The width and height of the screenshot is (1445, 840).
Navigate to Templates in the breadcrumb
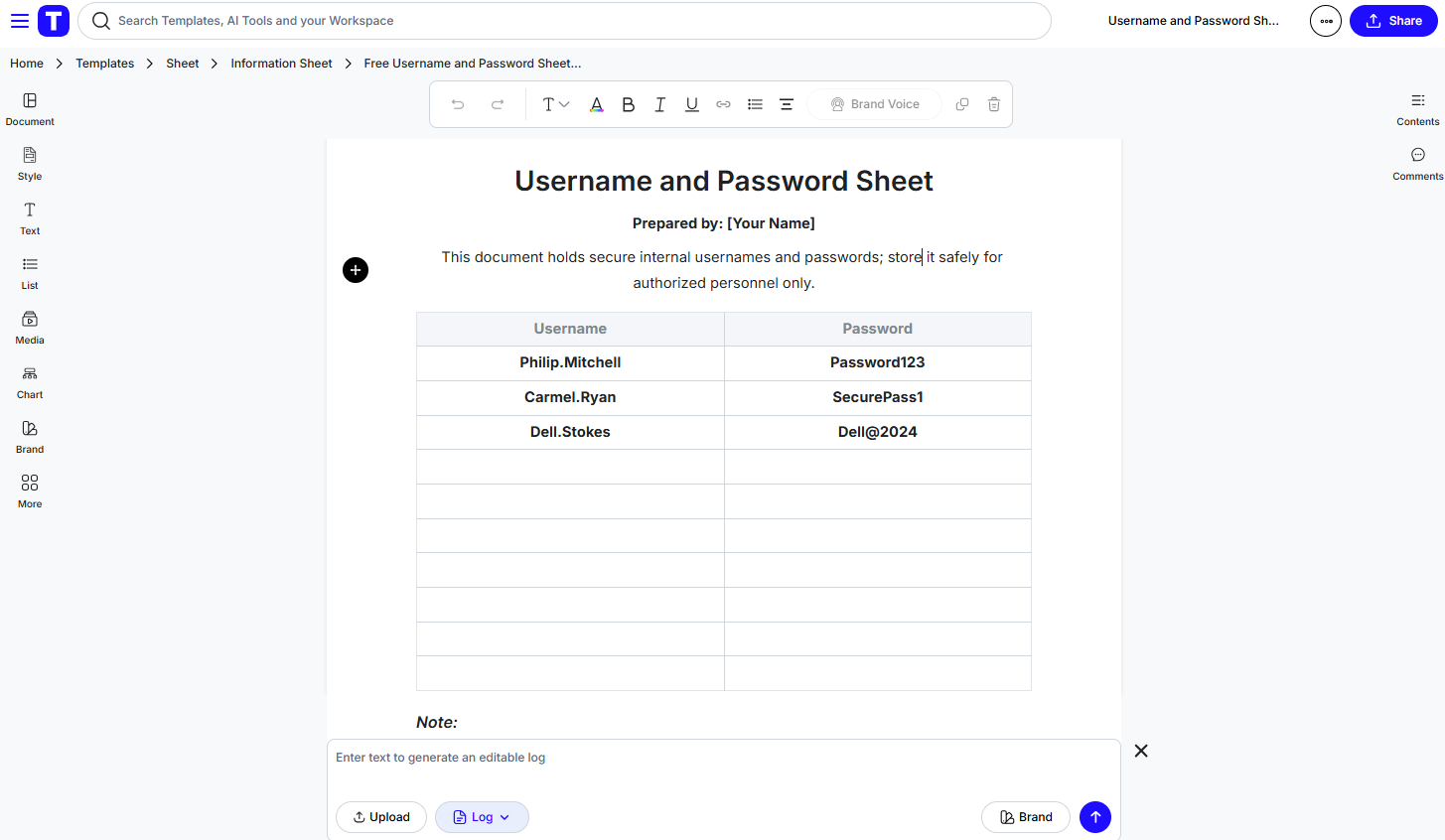104,63
